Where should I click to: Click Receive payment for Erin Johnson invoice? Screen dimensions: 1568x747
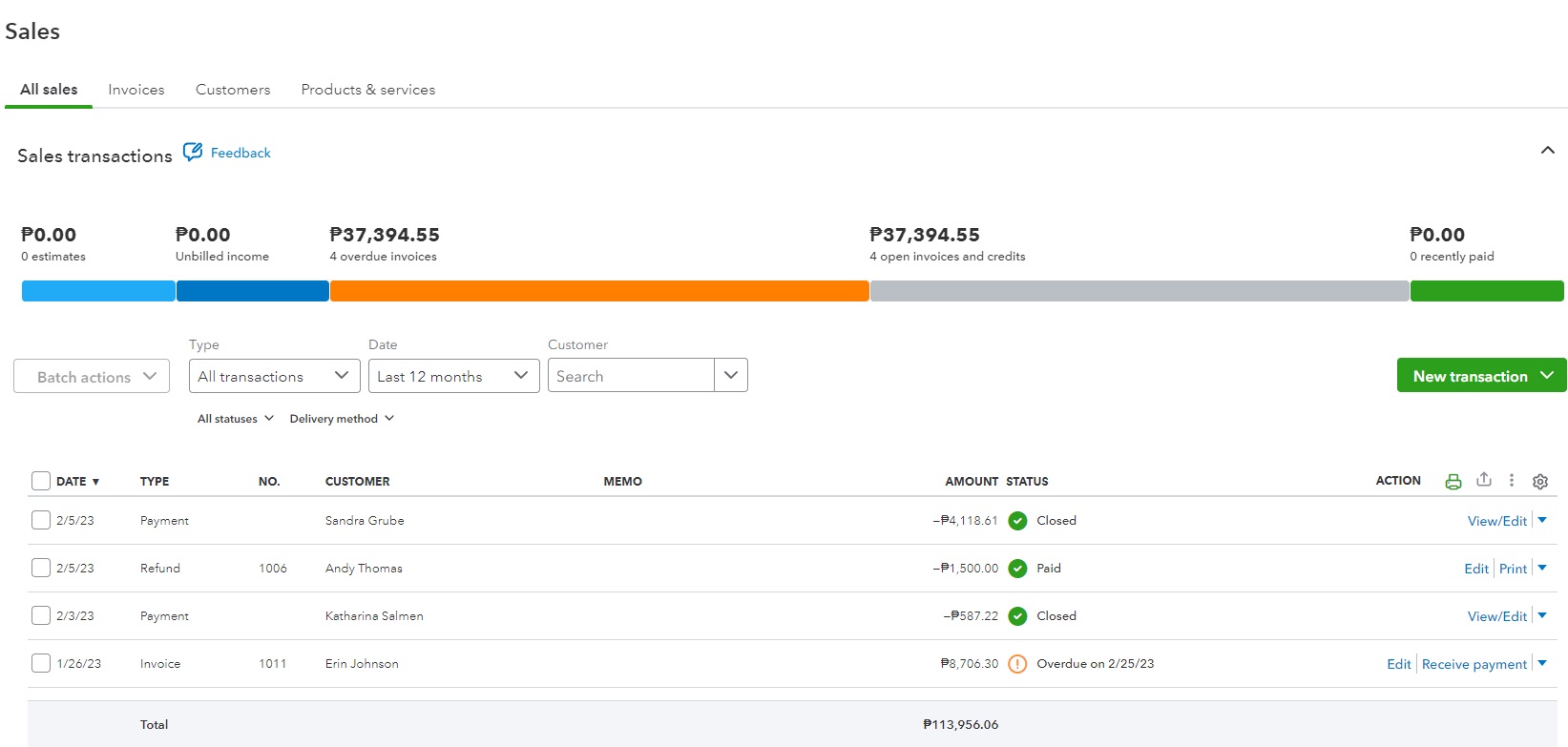pyautogui.click(x=1474, y=664)
